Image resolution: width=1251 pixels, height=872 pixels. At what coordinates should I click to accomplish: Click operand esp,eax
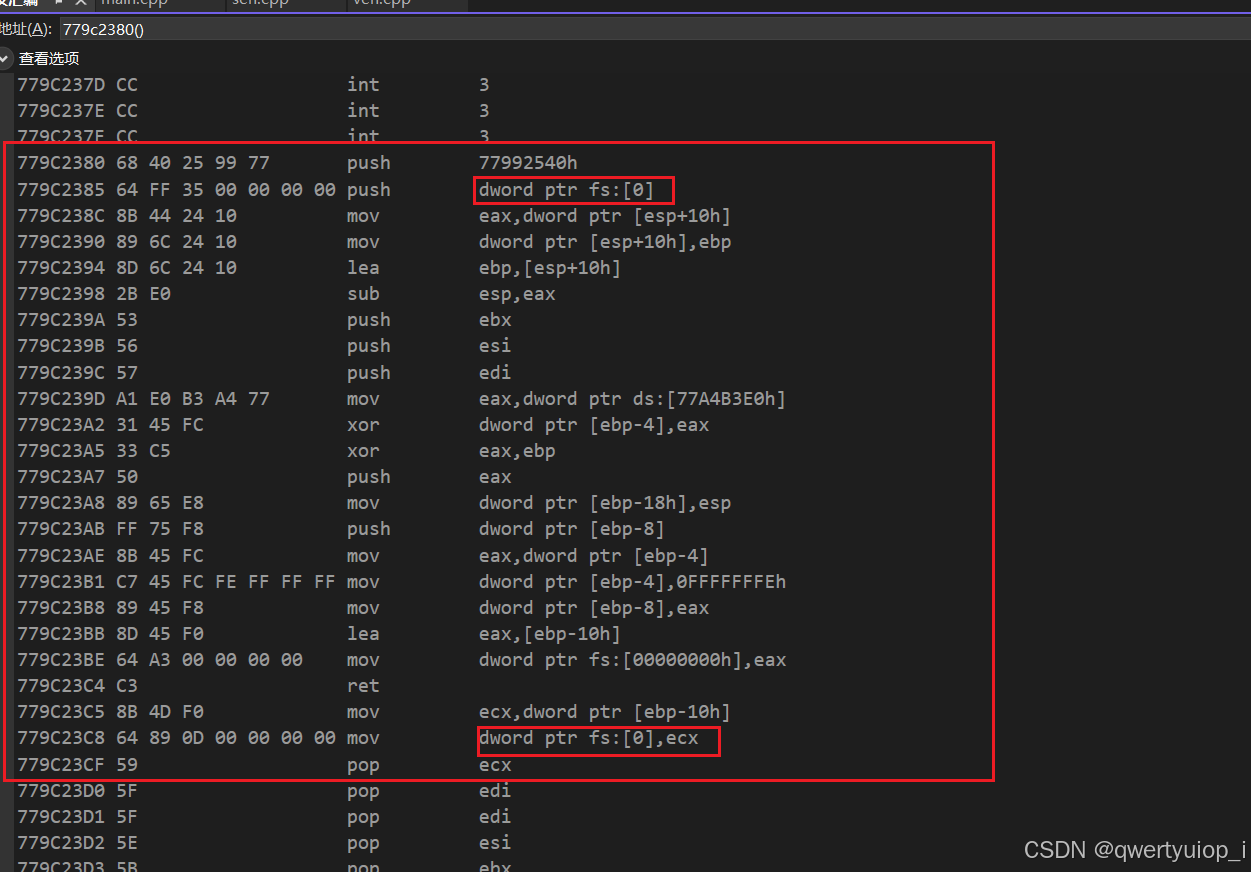(x=517, y=294)
